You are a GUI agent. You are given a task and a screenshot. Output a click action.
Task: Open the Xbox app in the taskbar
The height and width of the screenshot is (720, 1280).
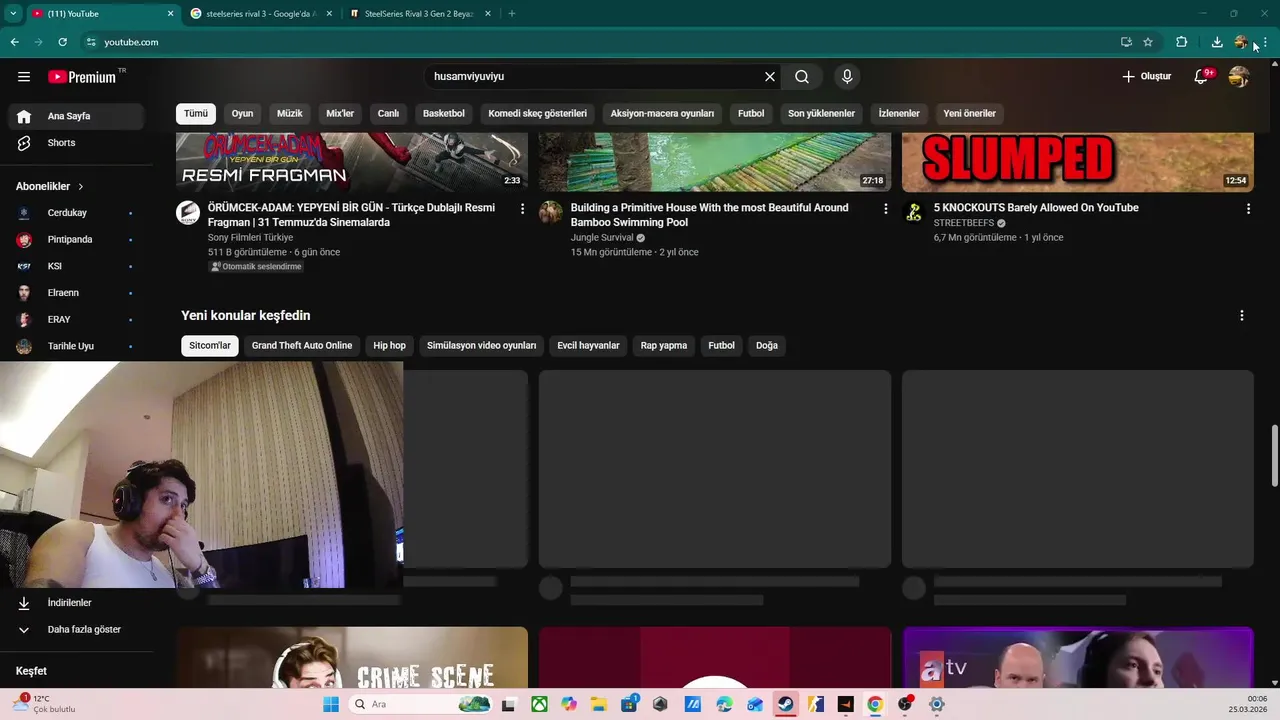(x=539, y=704)
